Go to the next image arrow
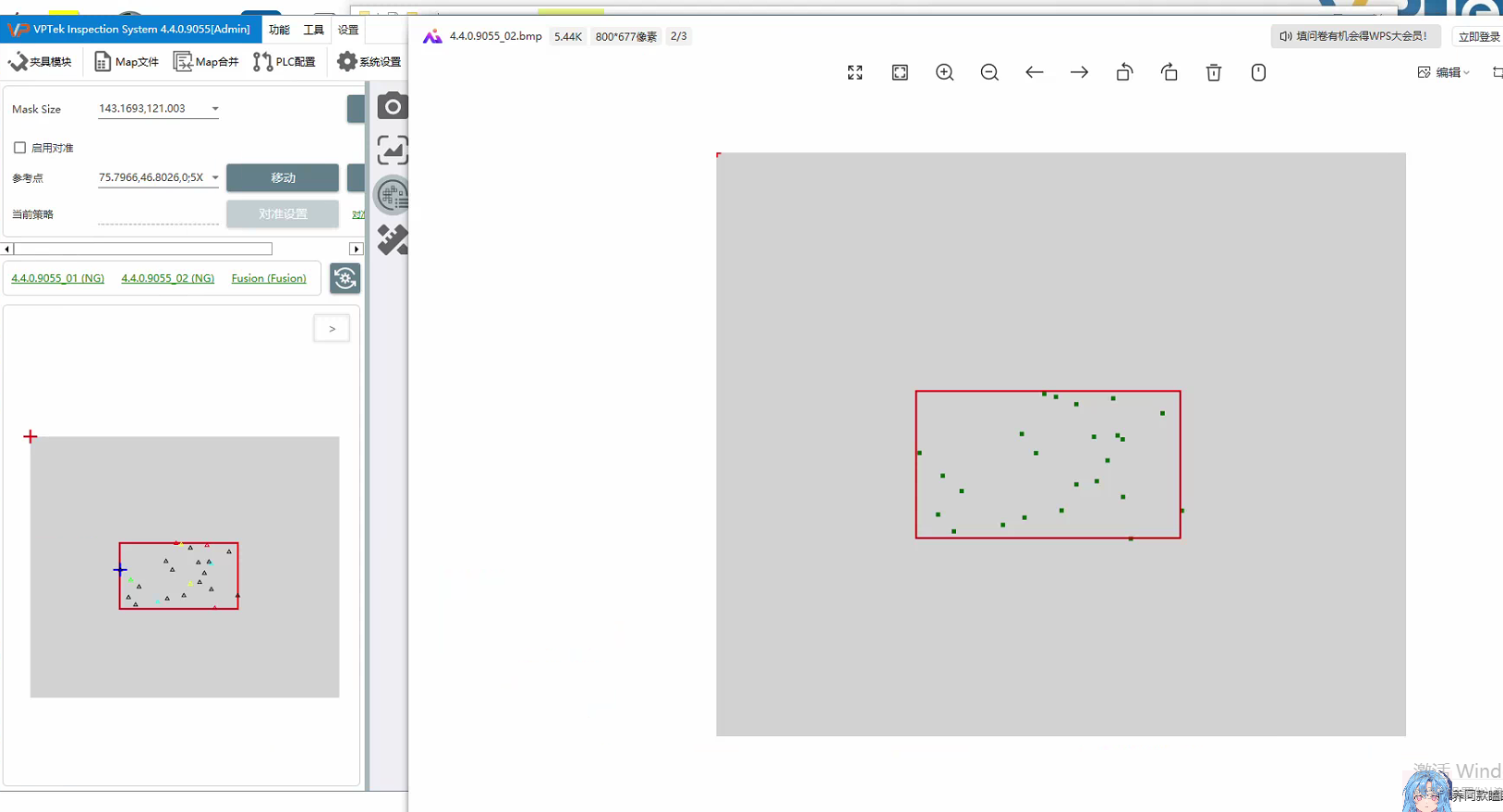The width and height of the screenshot is (1503, 812). (x=1079, y=73)
